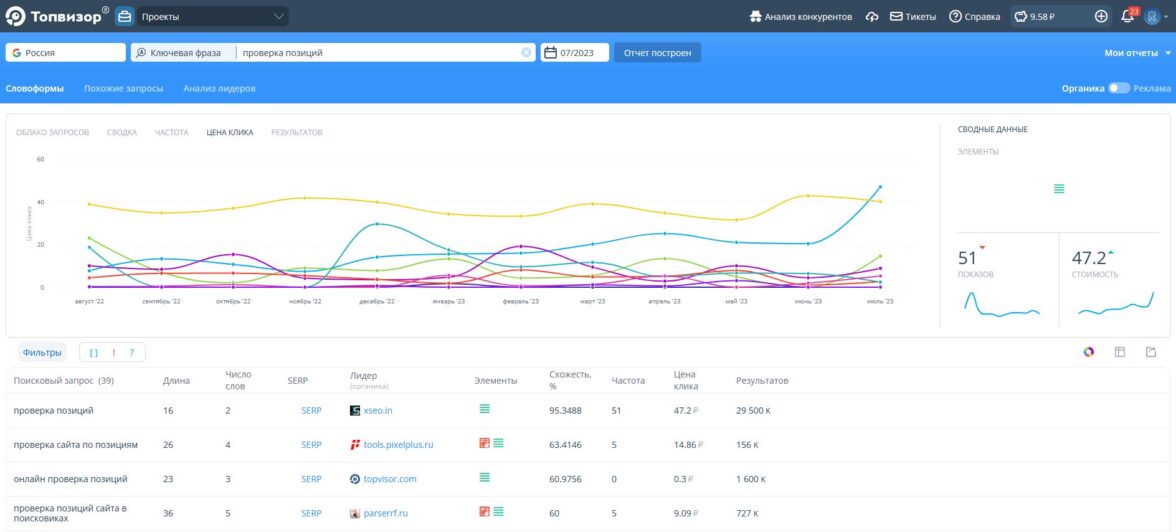Open the table columns settings icon

click(1120, 352)
